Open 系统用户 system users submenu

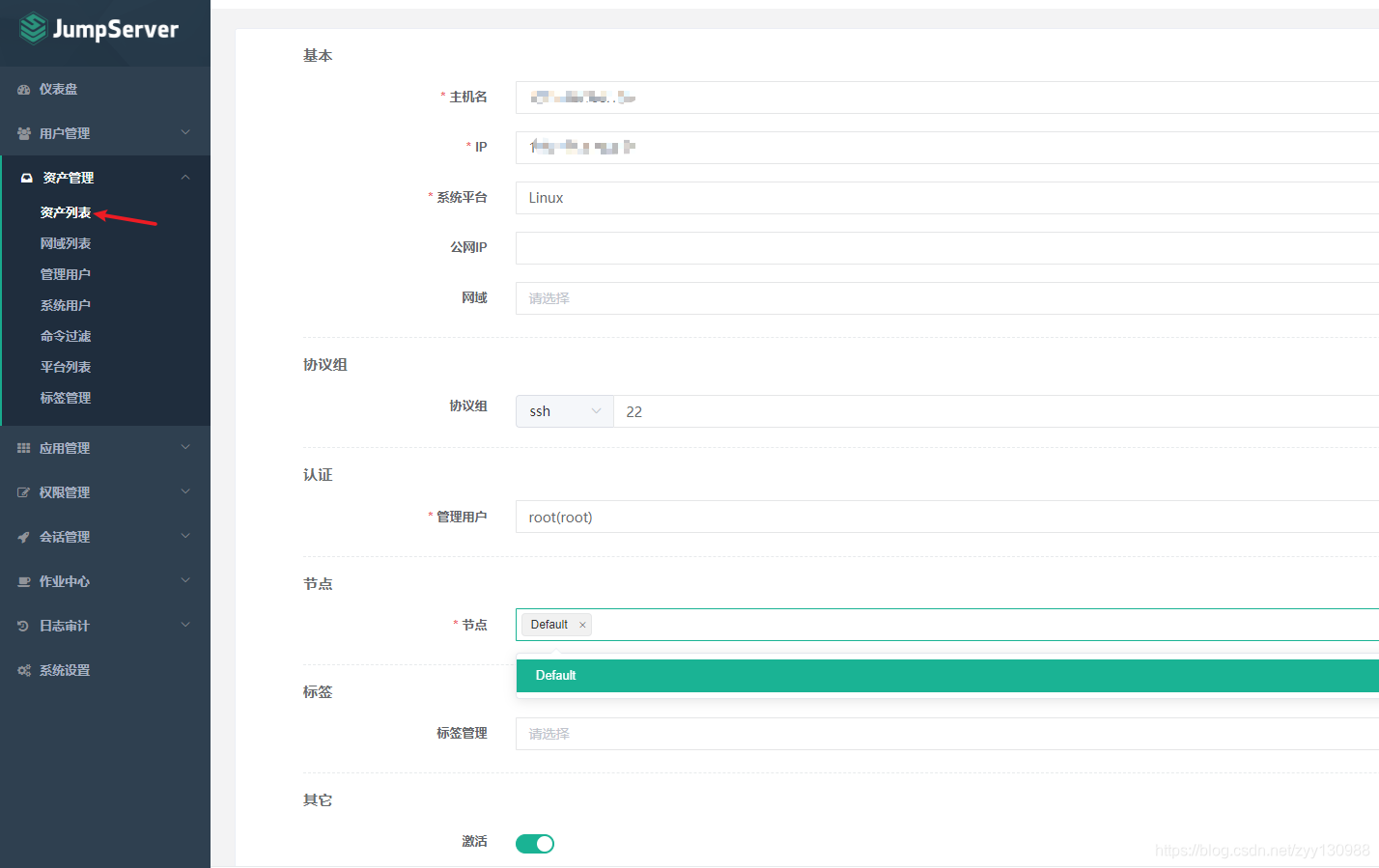66,305
